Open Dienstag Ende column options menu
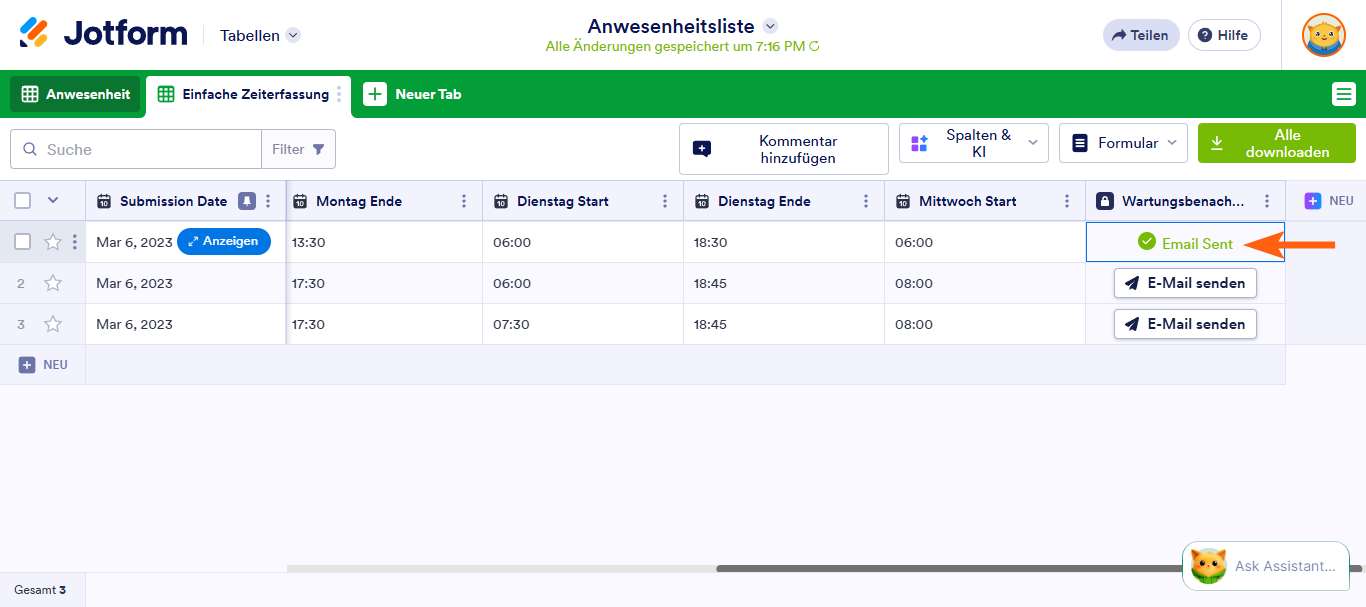Viewport: 1366px width, 607px height. click(x=866, y=201)
